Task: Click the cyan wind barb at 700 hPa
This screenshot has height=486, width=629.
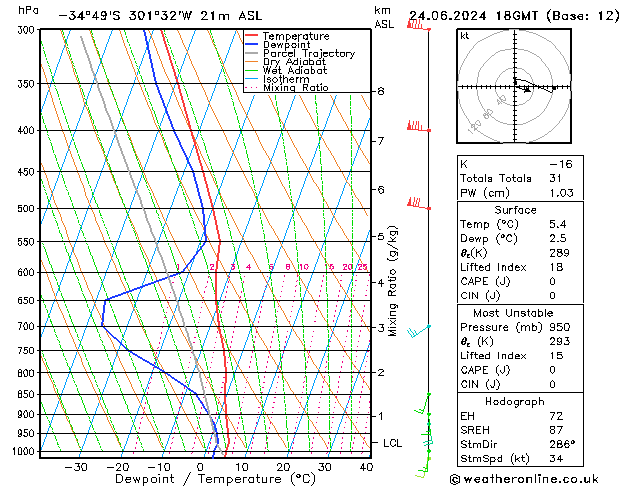Action: (419, 331)
